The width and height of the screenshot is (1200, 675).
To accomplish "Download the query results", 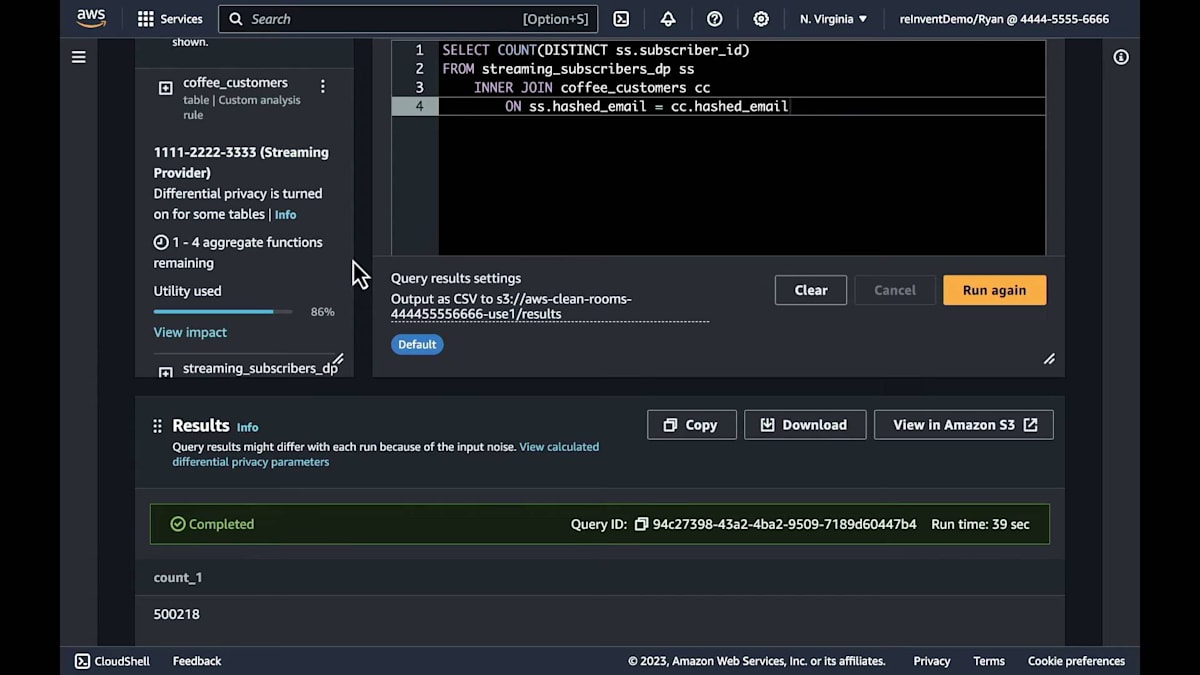I will tap(803, 425).
